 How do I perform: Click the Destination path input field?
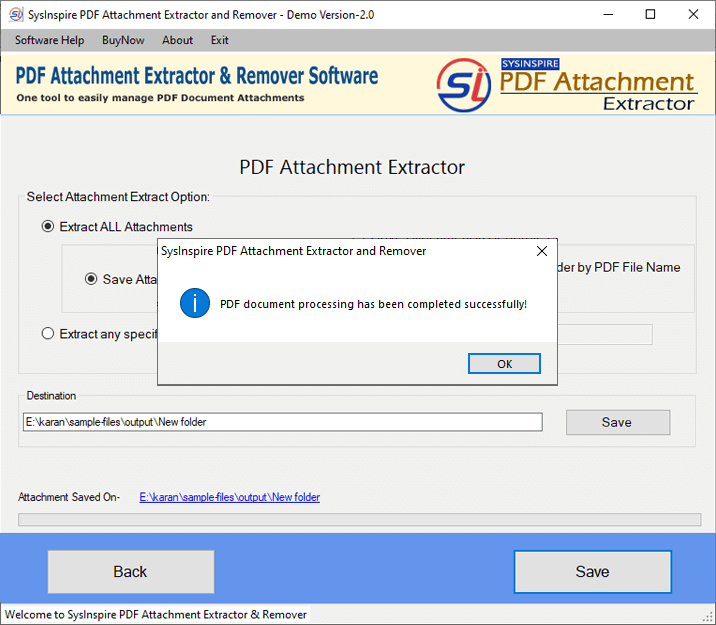pos(283,422)
